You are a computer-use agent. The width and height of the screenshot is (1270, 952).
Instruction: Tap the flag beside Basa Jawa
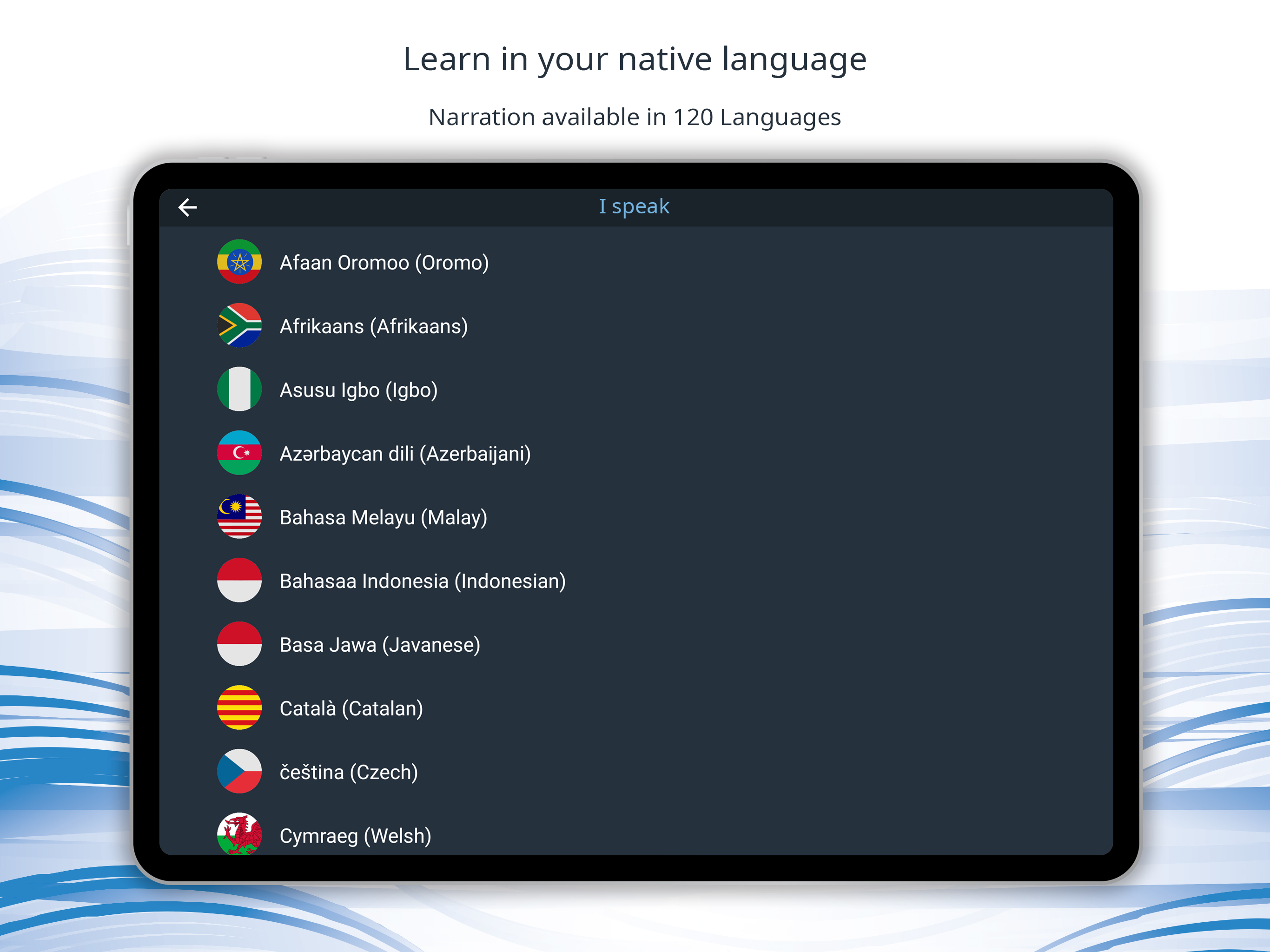239,644
